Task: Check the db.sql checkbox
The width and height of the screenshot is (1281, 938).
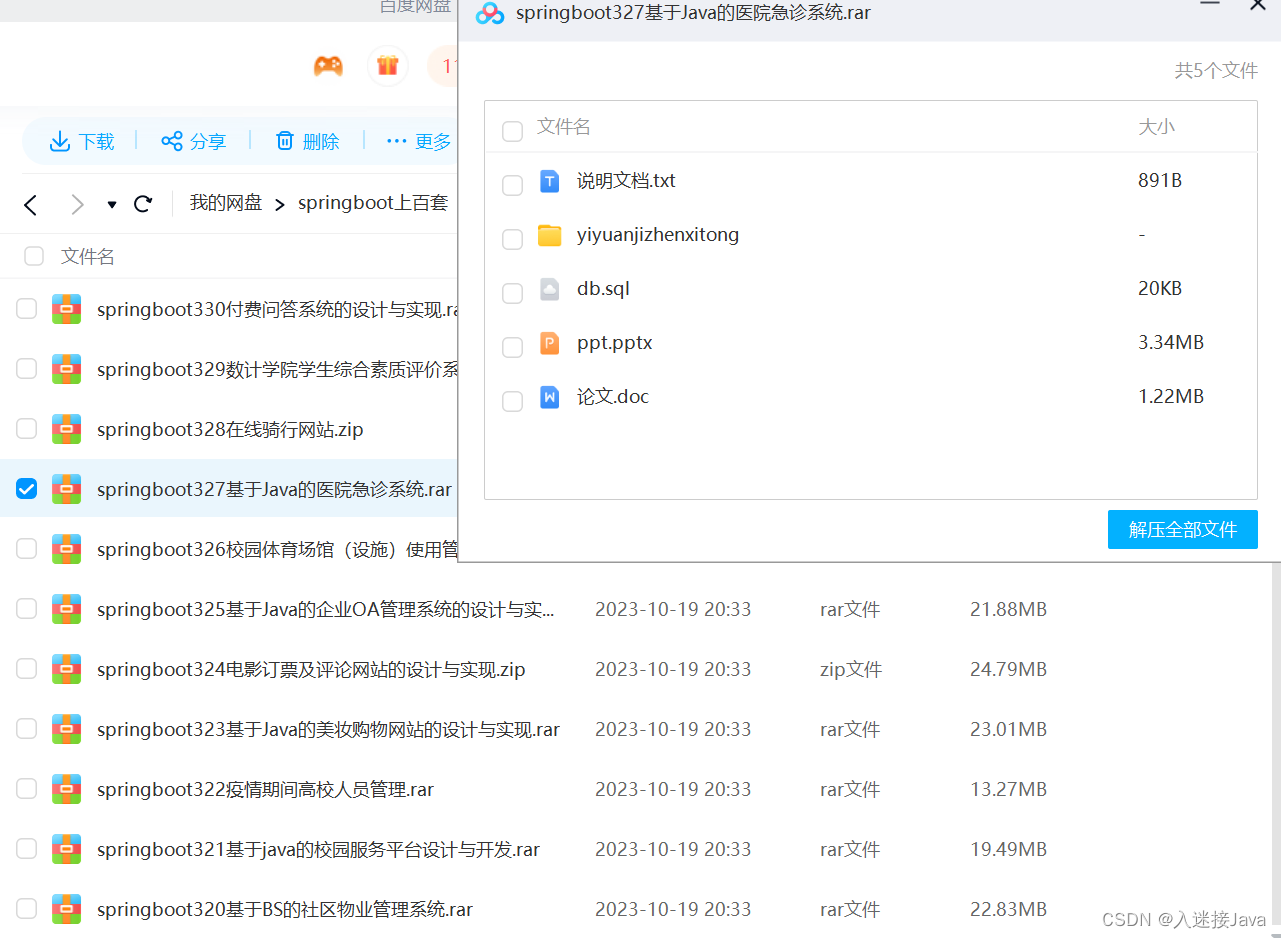Action: point(512,293)
